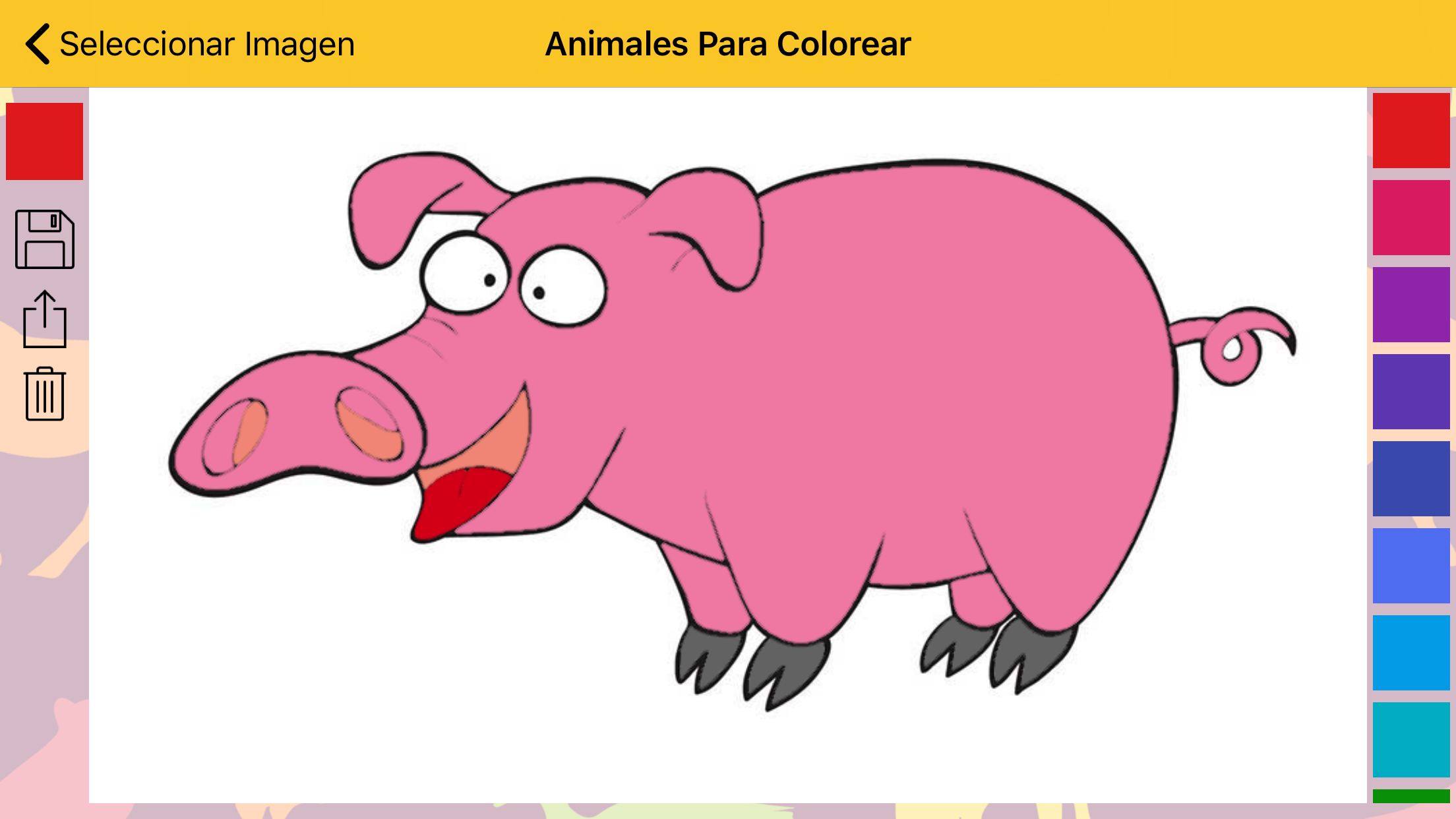Go back using the left chevron arrow
The height and width of the screenshot is (819, 1456).
38,44
